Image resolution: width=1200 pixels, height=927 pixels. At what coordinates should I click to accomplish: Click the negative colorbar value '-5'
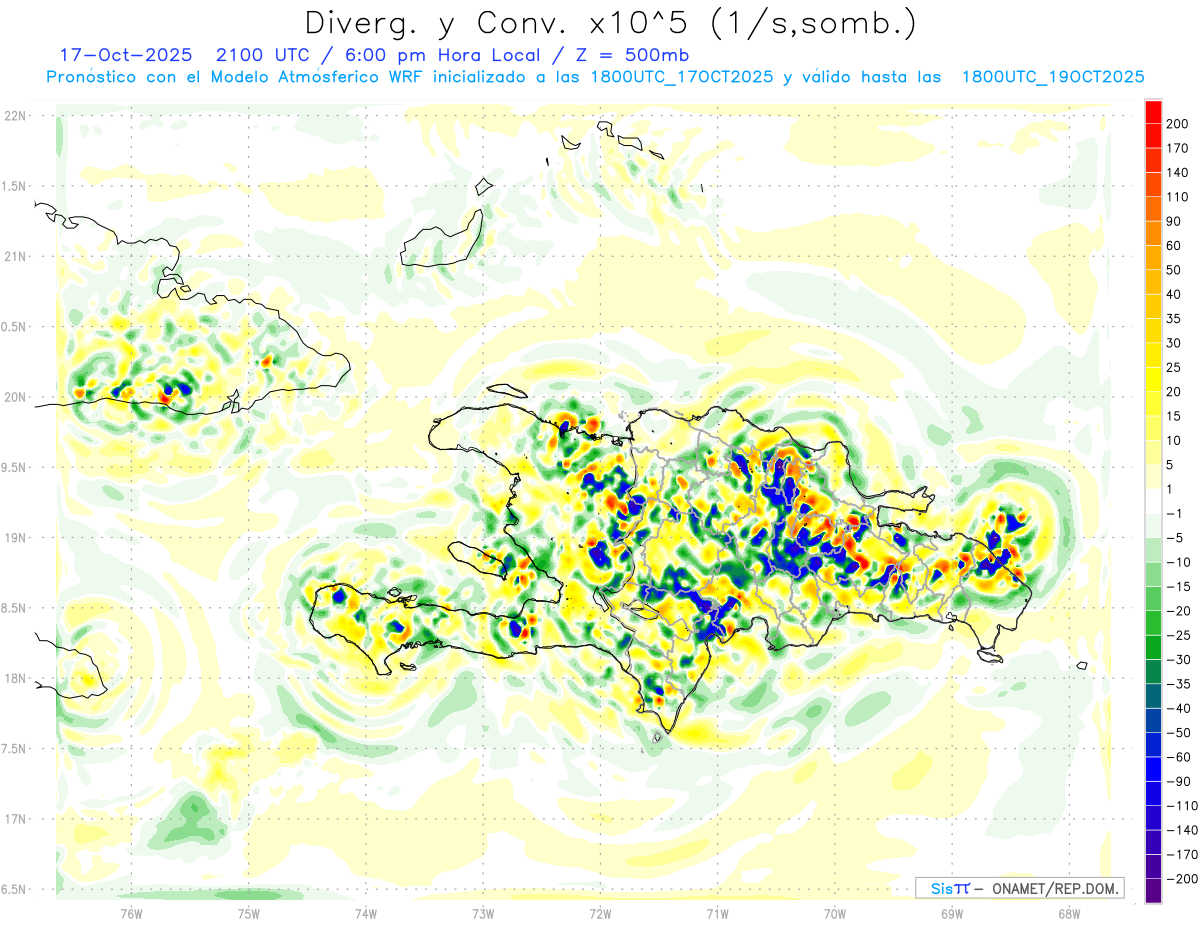click(1175, 538)
